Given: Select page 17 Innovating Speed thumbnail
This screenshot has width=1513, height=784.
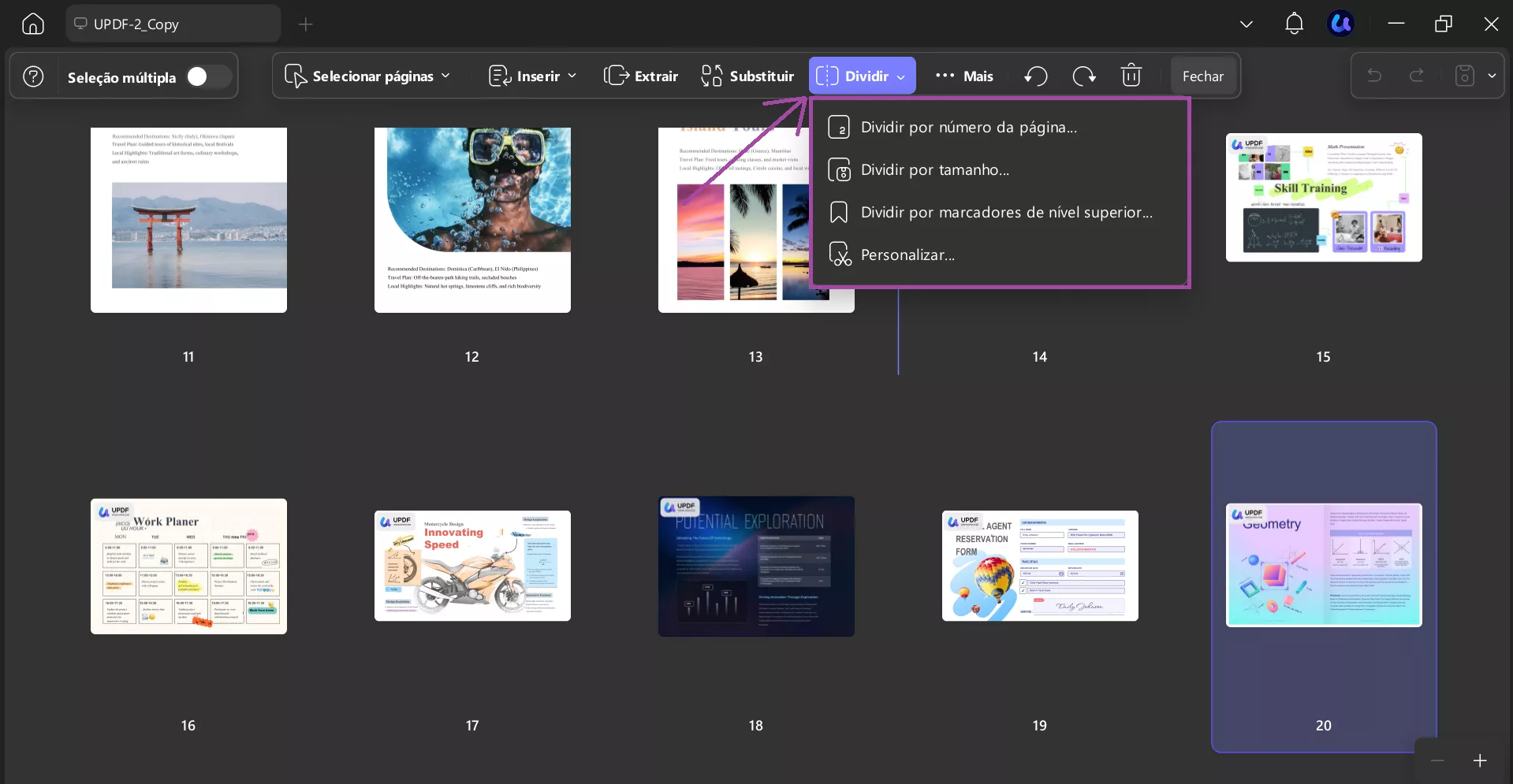Looking at the screenshot, I should [x=472, y=566].
